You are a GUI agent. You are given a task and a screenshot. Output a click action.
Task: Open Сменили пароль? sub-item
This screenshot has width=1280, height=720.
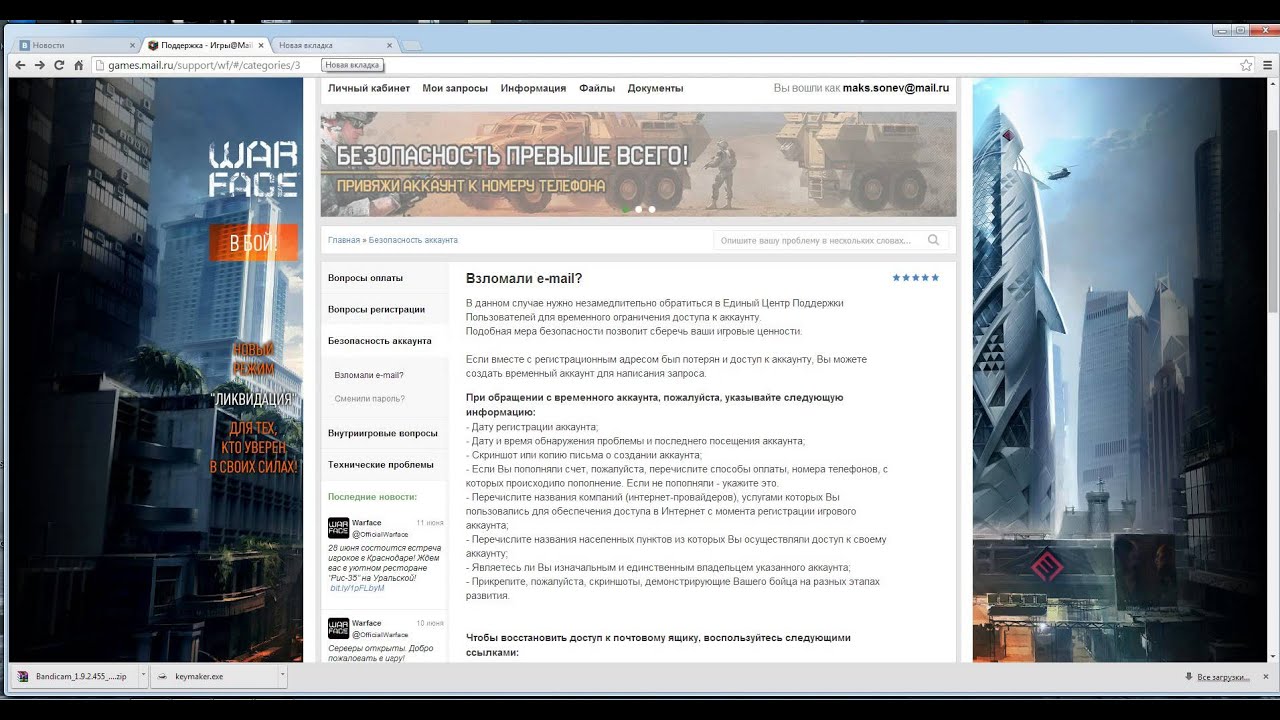(x=369, y=398)
